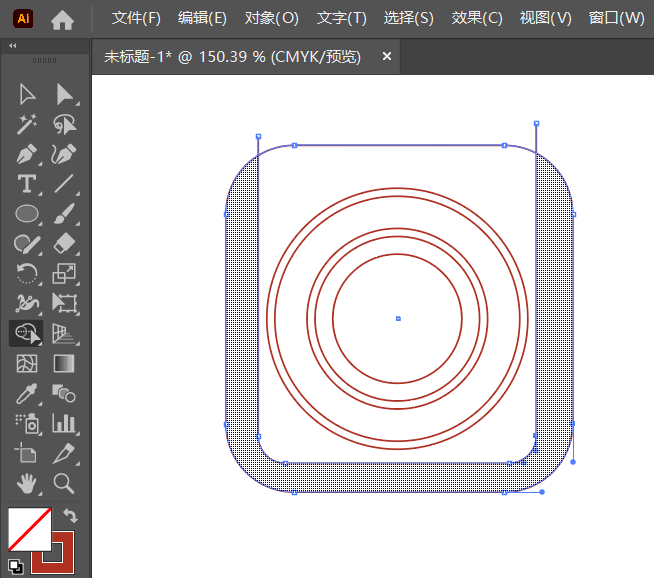Pick the Zoom tool

pyautogui.click(x=64, y=483)
